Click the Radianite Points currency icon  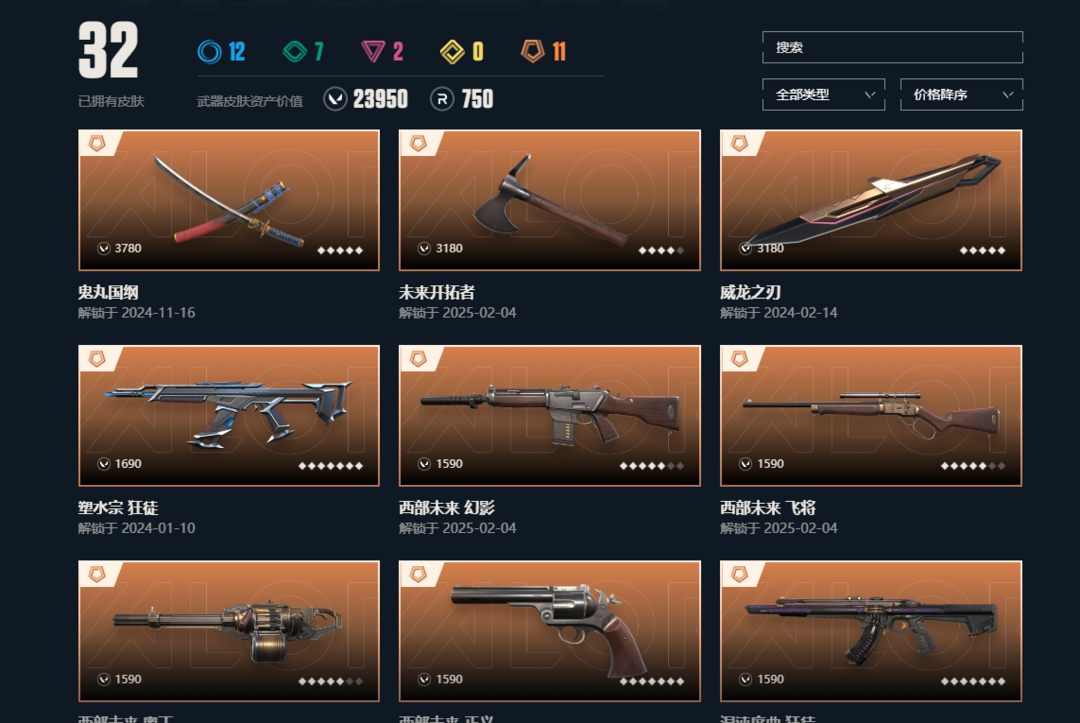(x=442, y=99)
